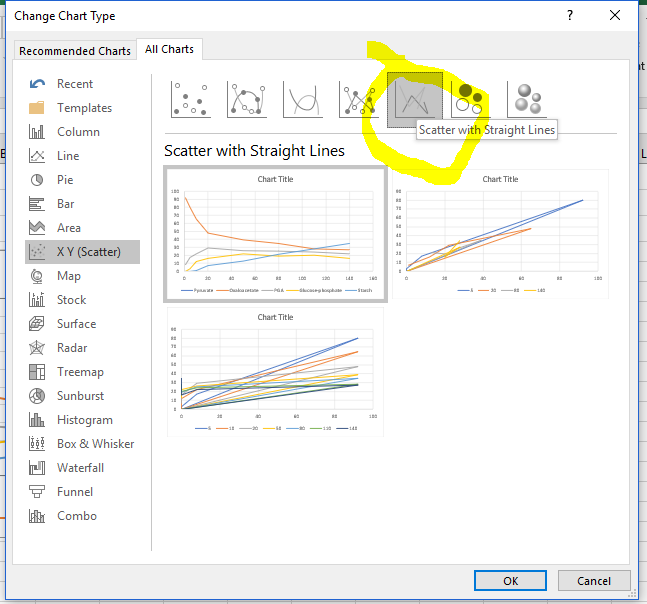Pick the bottom chart preview with seven series
Image resolution: width=647 pixels, height=604 pixels.
pyautogui.click(x=275, y=372)
